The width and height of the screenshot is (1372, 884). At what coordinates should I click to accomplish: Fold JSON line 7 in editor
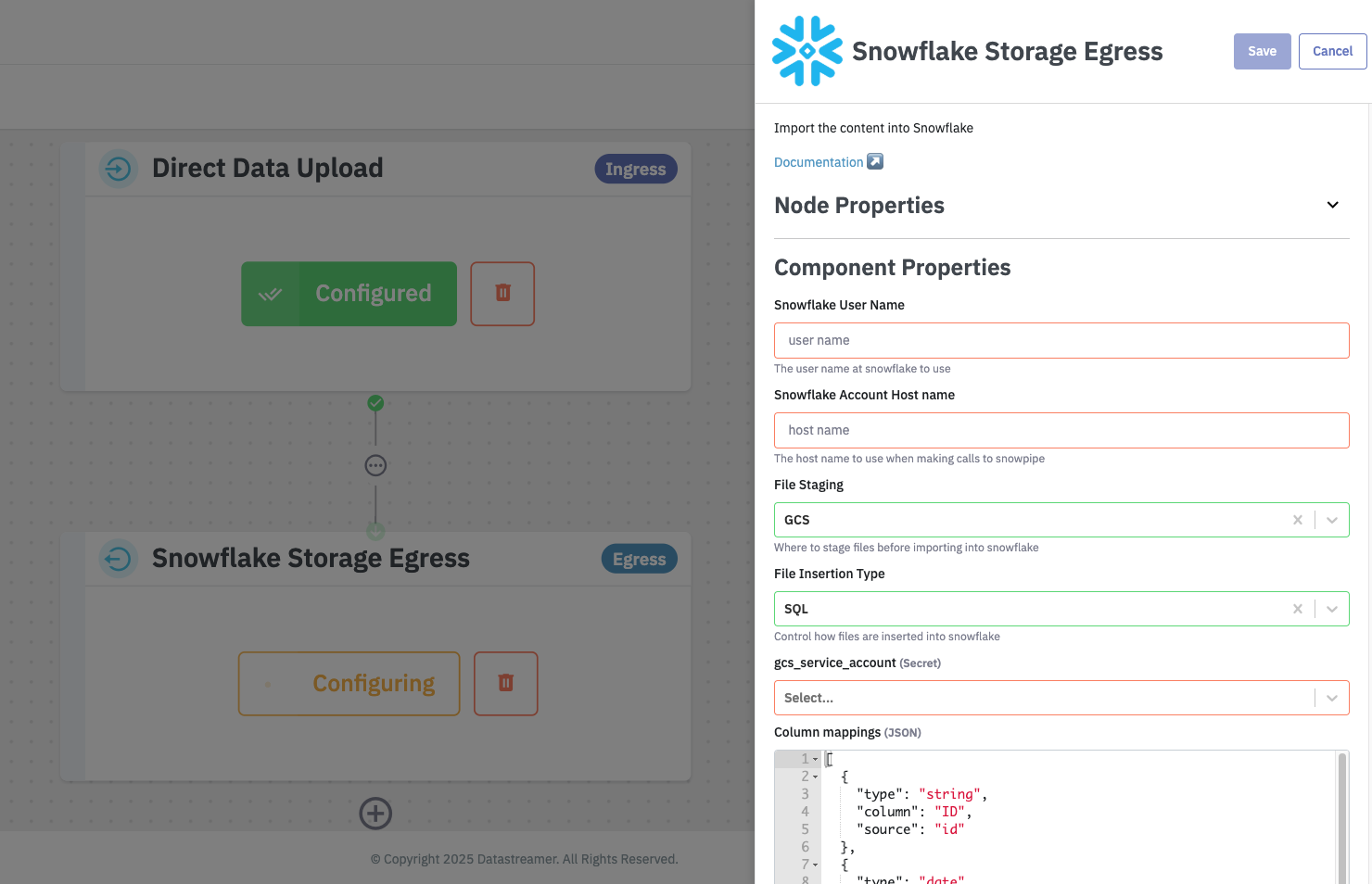point(816,865)
